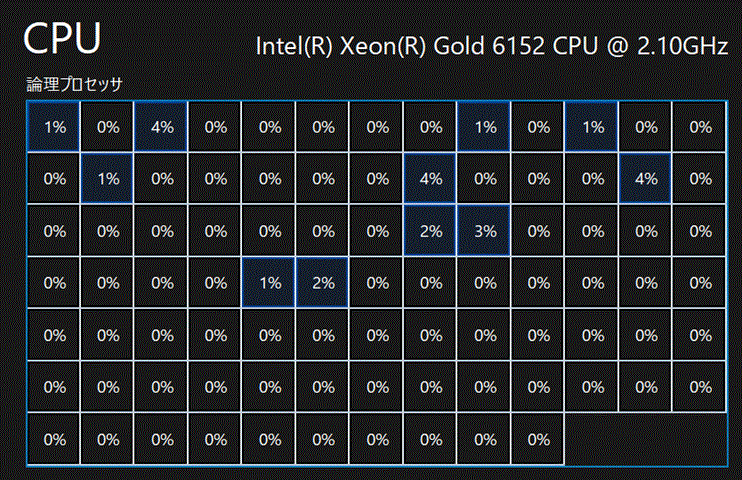Click the 1% cell in the fourth row
This screenshot has width=742, height=480.
click(269, 283)
